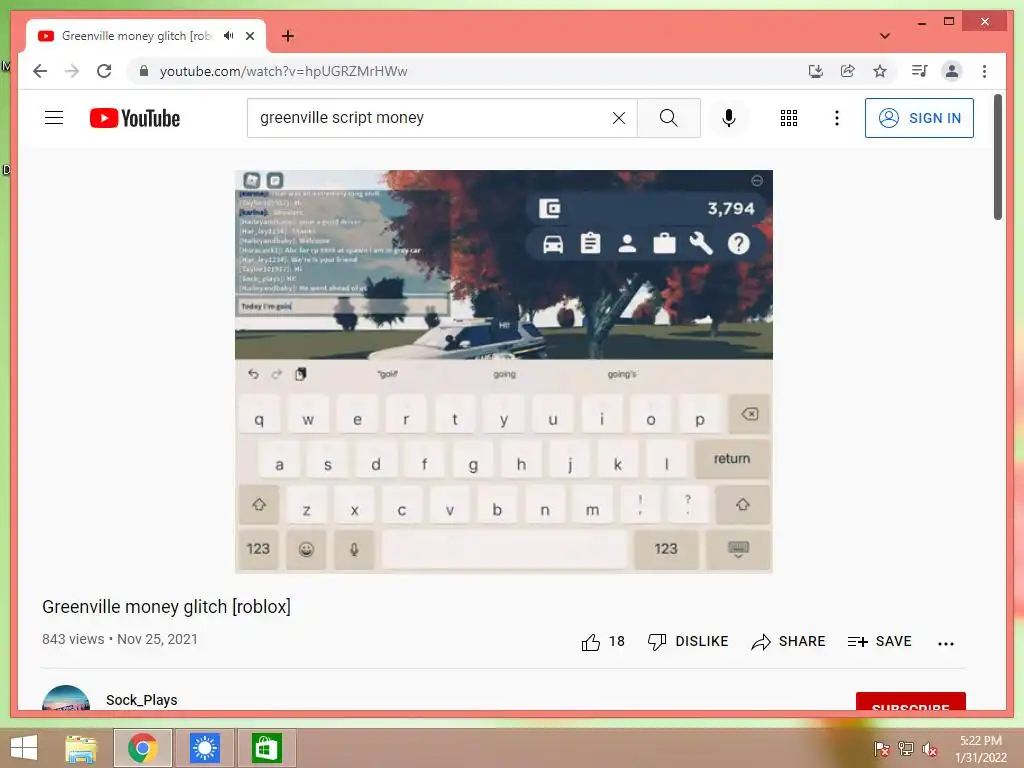This screenshot has height=768, width=1024.
Task: Open the Chrome three-dot menu
Action: (x=984, y=71)
